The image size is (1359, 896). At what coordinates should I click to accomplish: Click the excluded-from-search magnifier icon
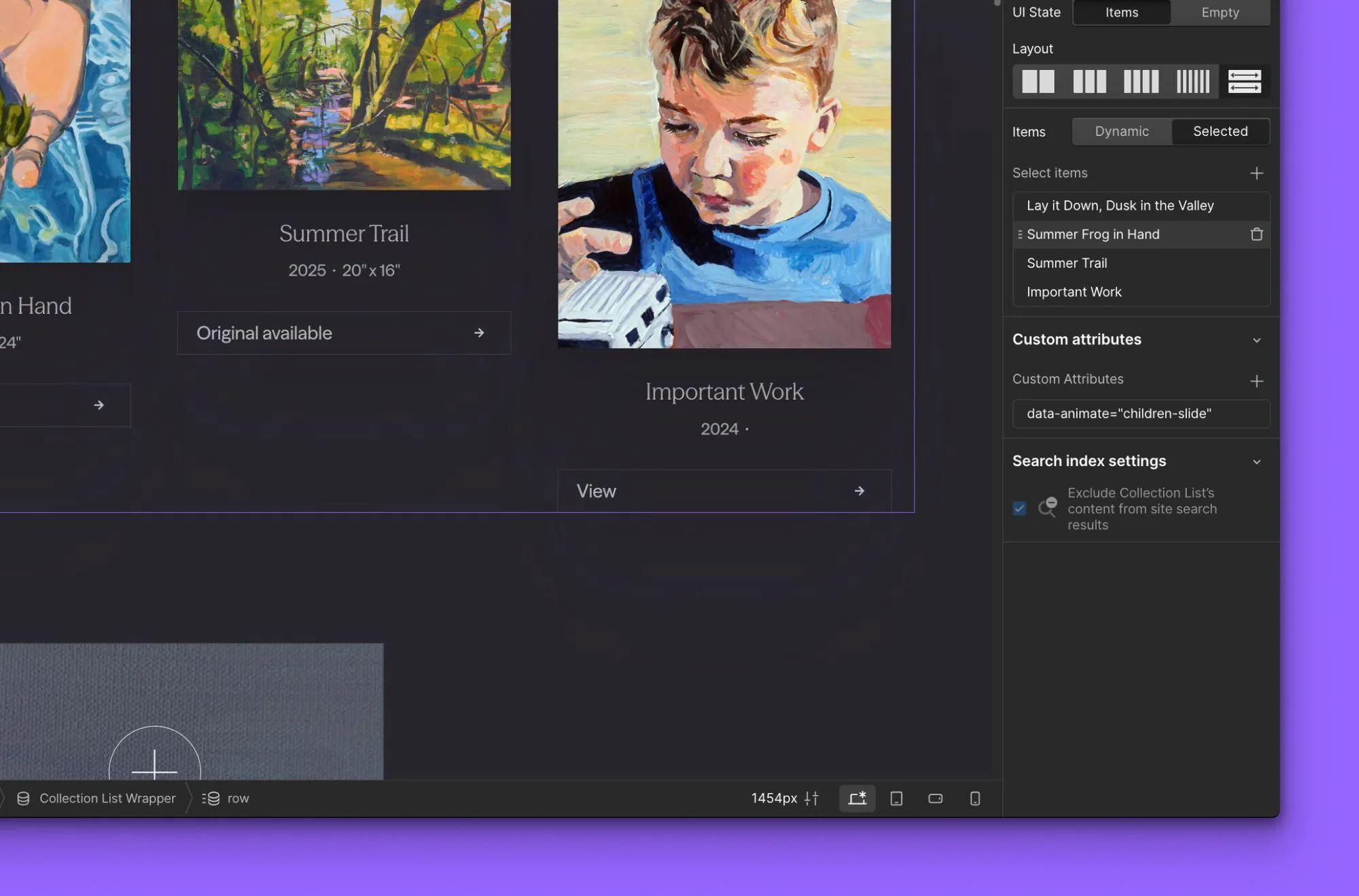click(x=1047, y=507)
